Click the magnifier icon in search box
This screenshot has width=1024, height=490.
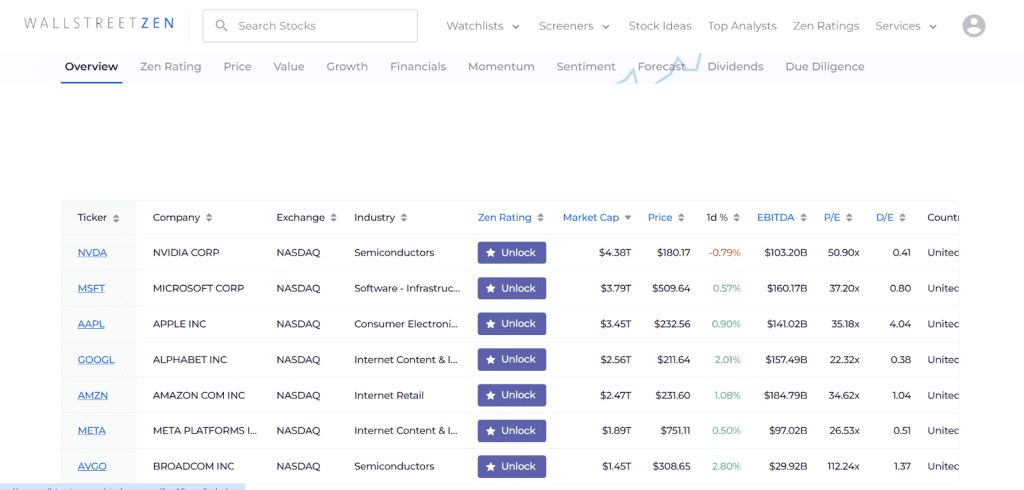pos(221,26)
